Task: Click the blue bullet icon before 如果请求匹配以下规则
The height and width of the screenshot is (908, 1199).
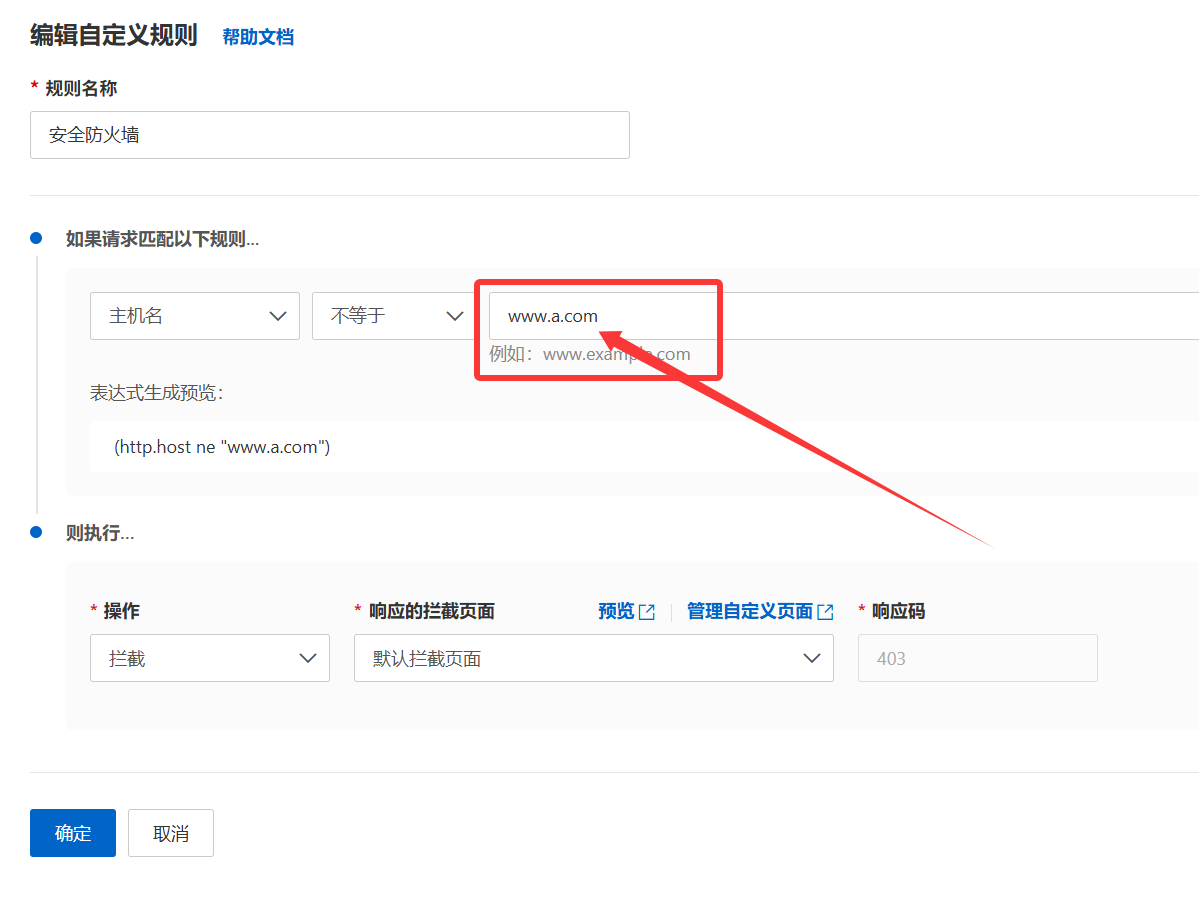Action: click(x=36, y=239)
